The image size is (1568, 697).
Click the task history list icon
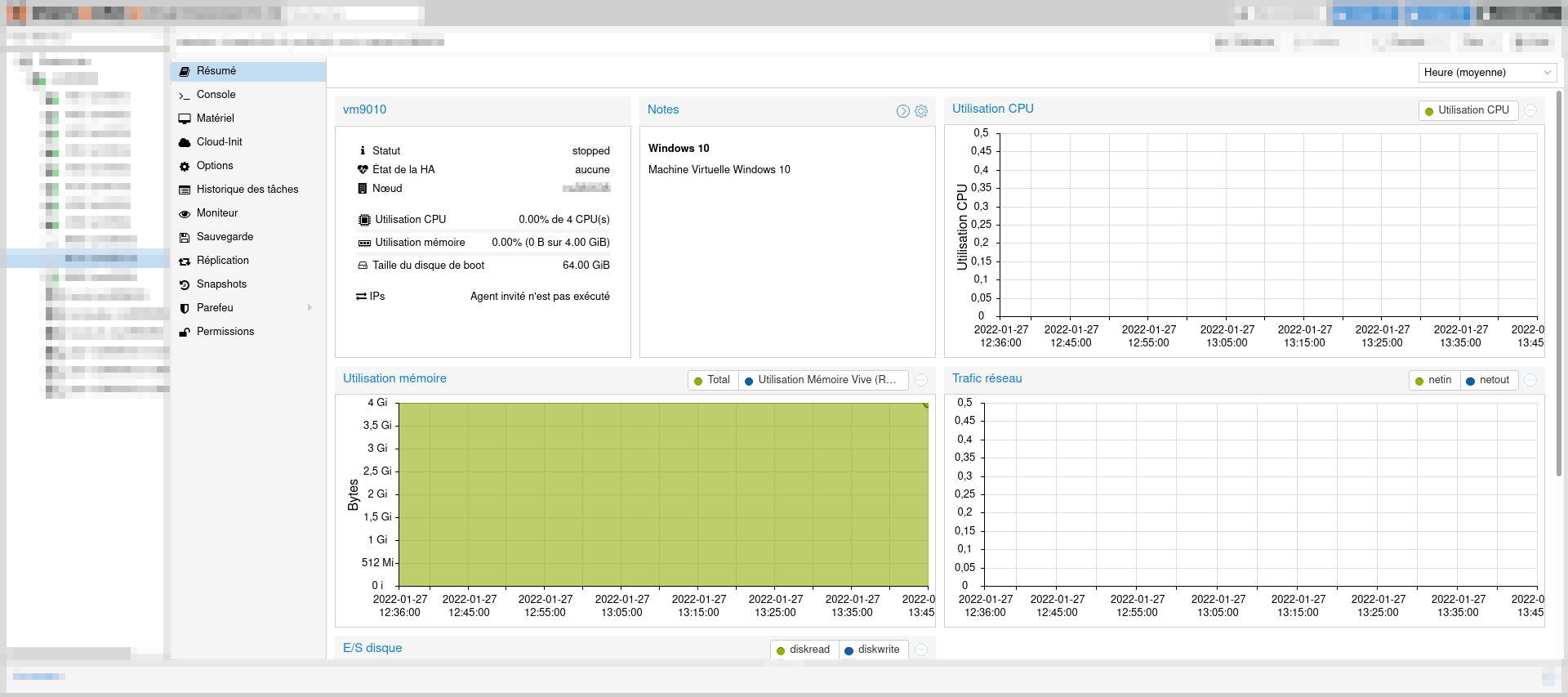pos(185,190)
